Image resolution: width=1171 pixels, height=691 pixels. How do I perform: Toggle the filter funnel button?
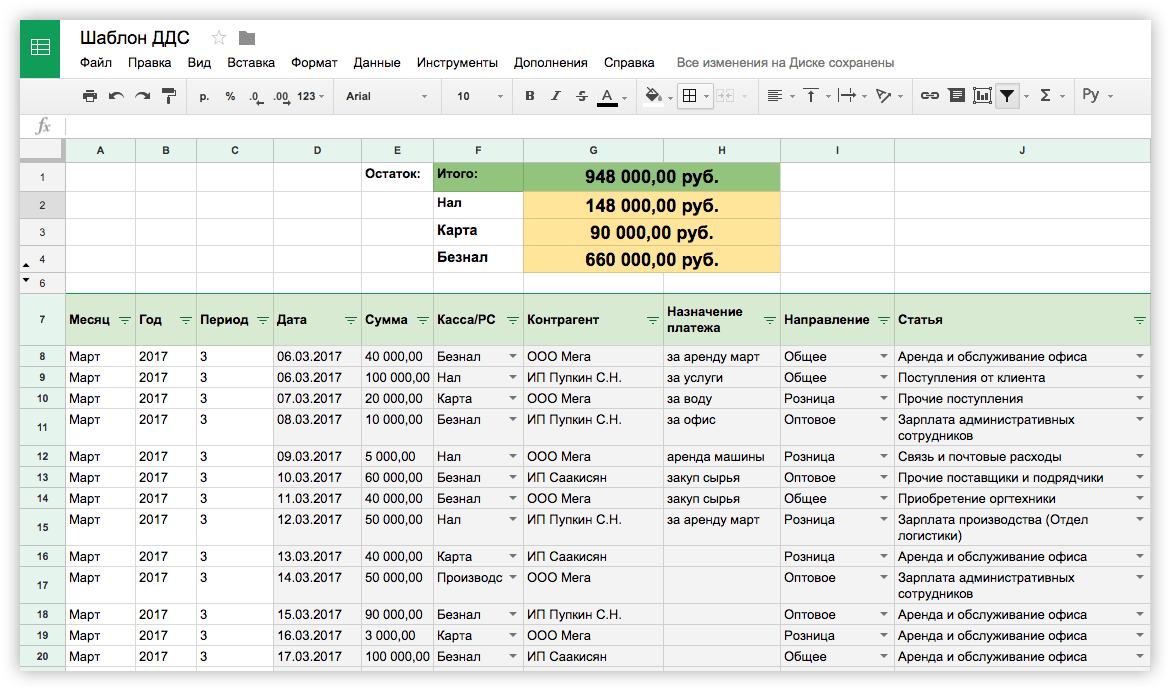(1008, 96)
